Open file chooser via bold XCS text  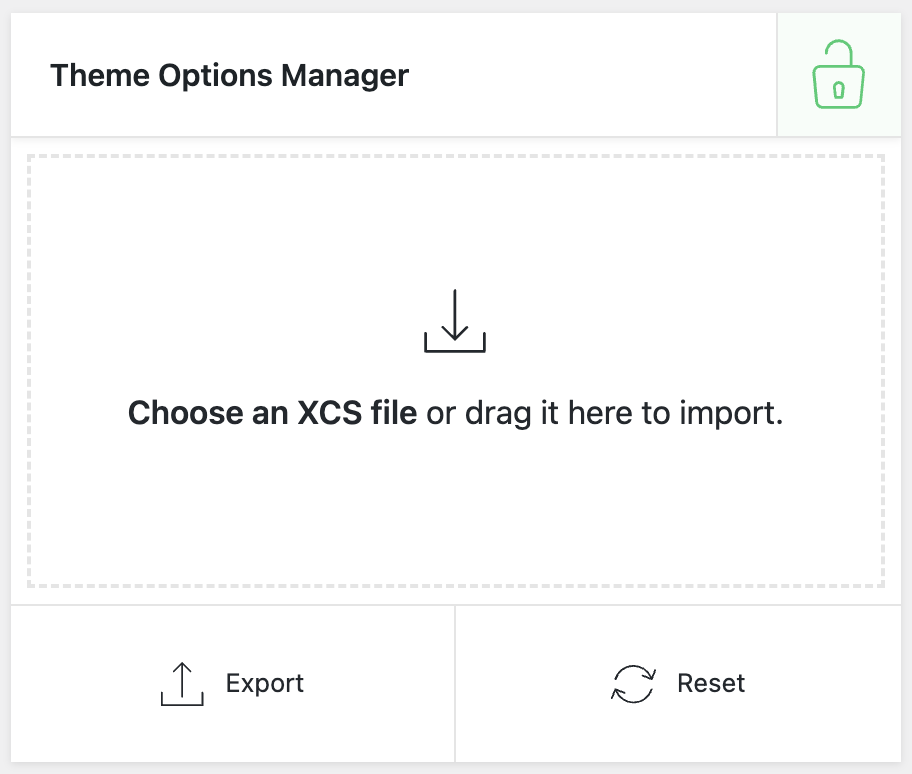[x=272, y=413]
